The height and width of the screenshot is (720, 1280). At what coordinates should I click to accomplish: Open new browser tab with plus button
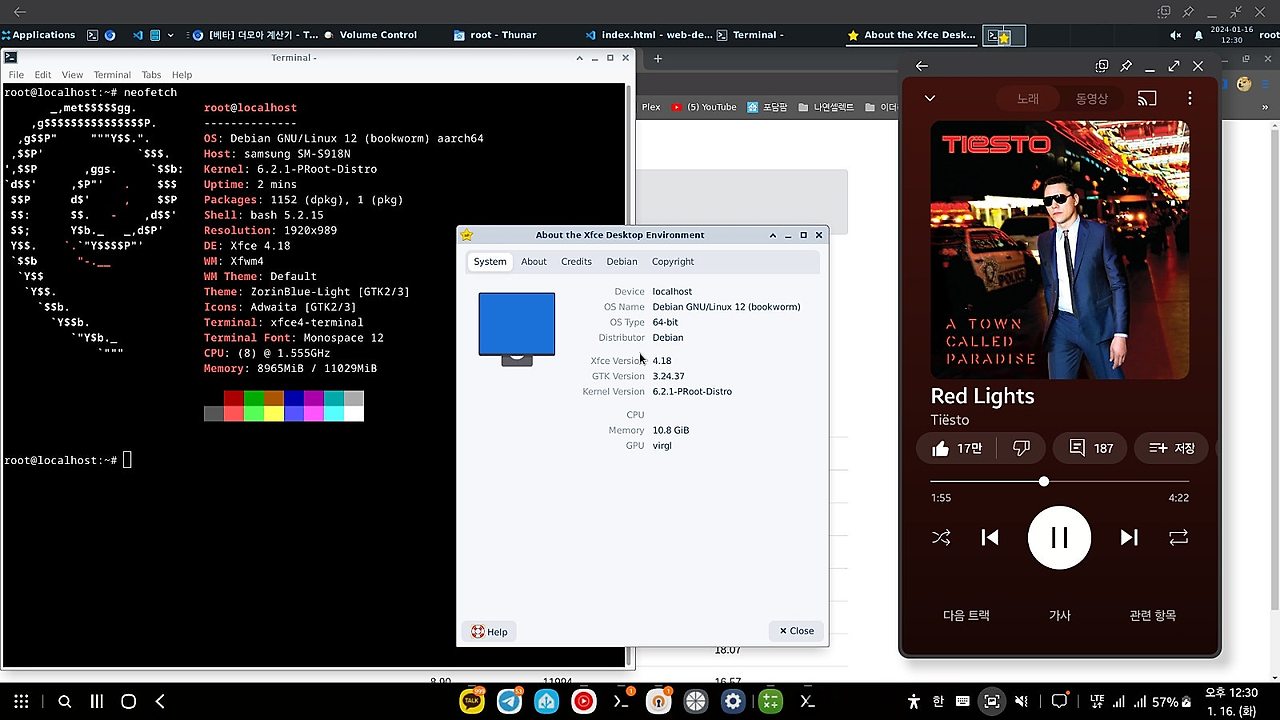pyautogui.click(x=658, y=59)
